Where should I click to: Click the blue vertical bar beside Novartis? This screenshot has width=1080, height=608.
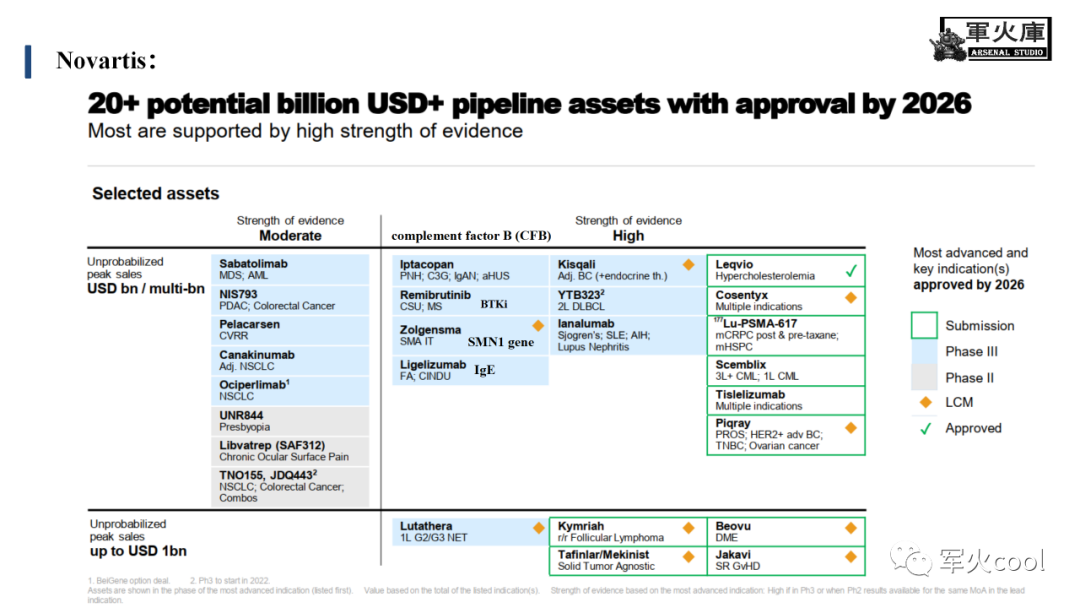(28, 61)
